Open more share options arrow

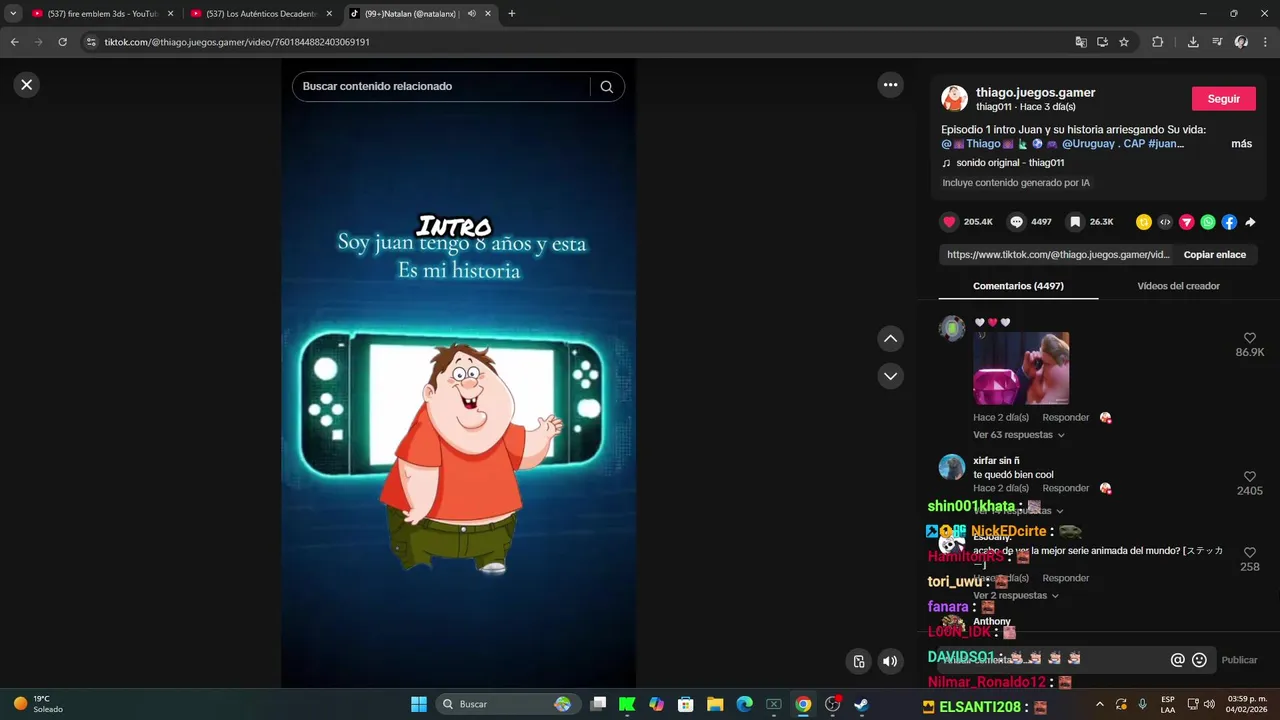pos(1250,222)
